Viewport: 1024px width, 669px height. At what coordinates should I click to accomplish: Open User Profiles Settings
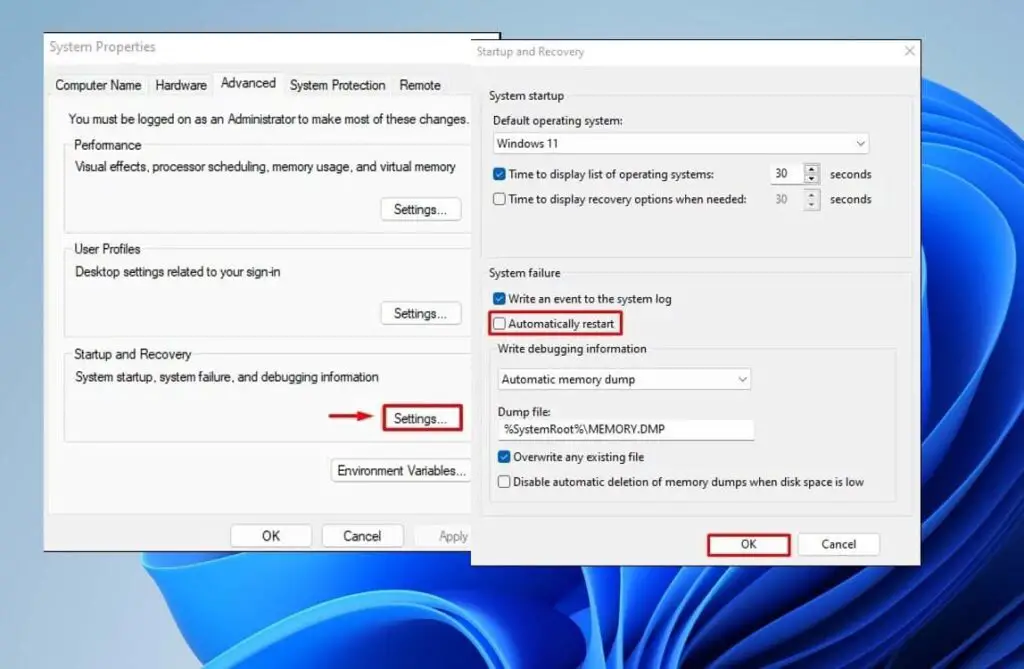pos(420,313)
